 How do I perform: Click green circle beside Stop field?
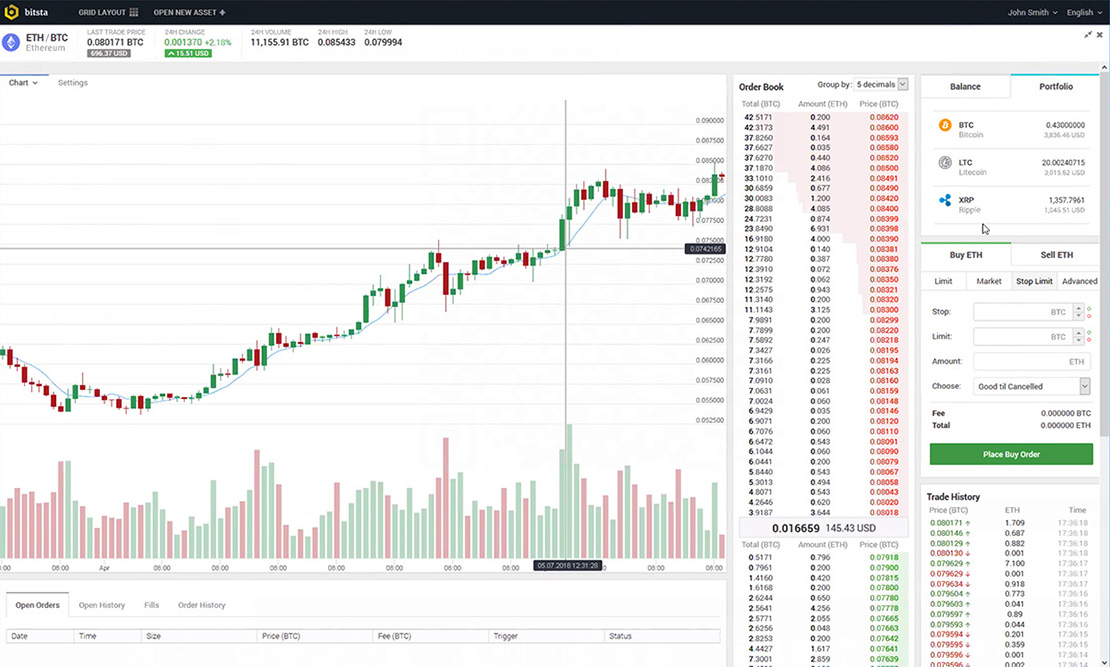tap(1089, 309)
